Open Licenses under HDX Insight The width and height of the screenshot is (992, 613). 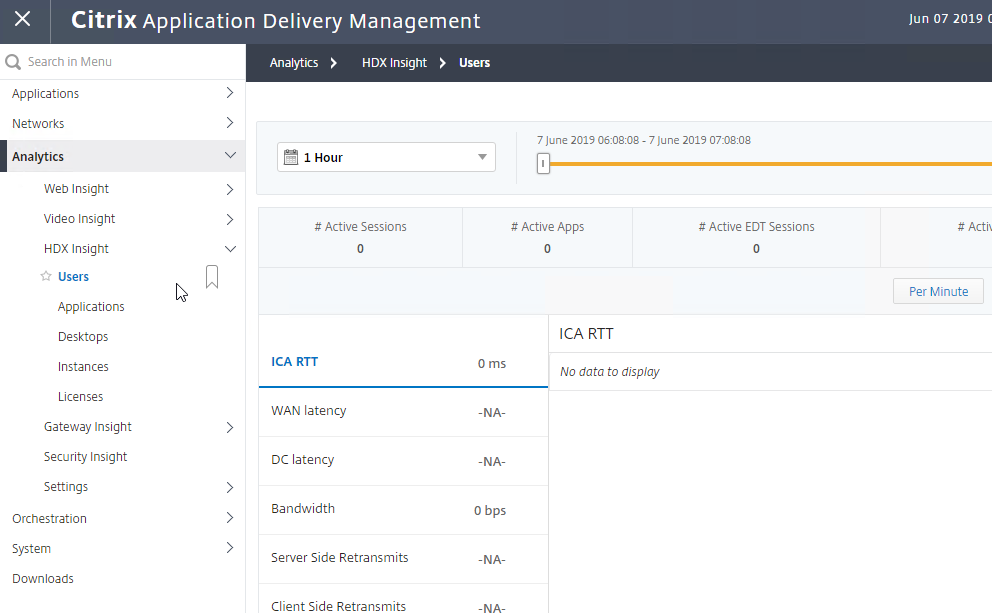click(x=80, y=397)
